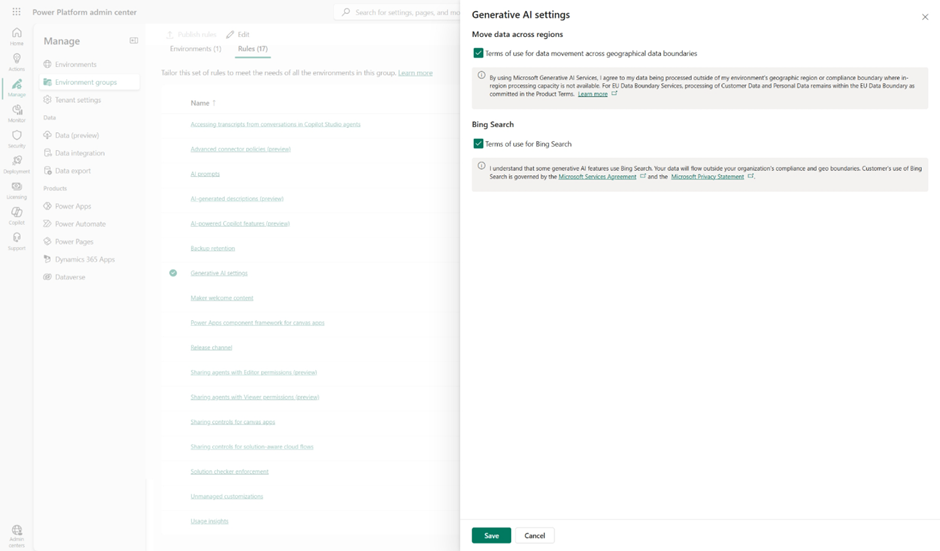
Task: Open Unmanaged customizations rule
Action: [x=227, y=496]
